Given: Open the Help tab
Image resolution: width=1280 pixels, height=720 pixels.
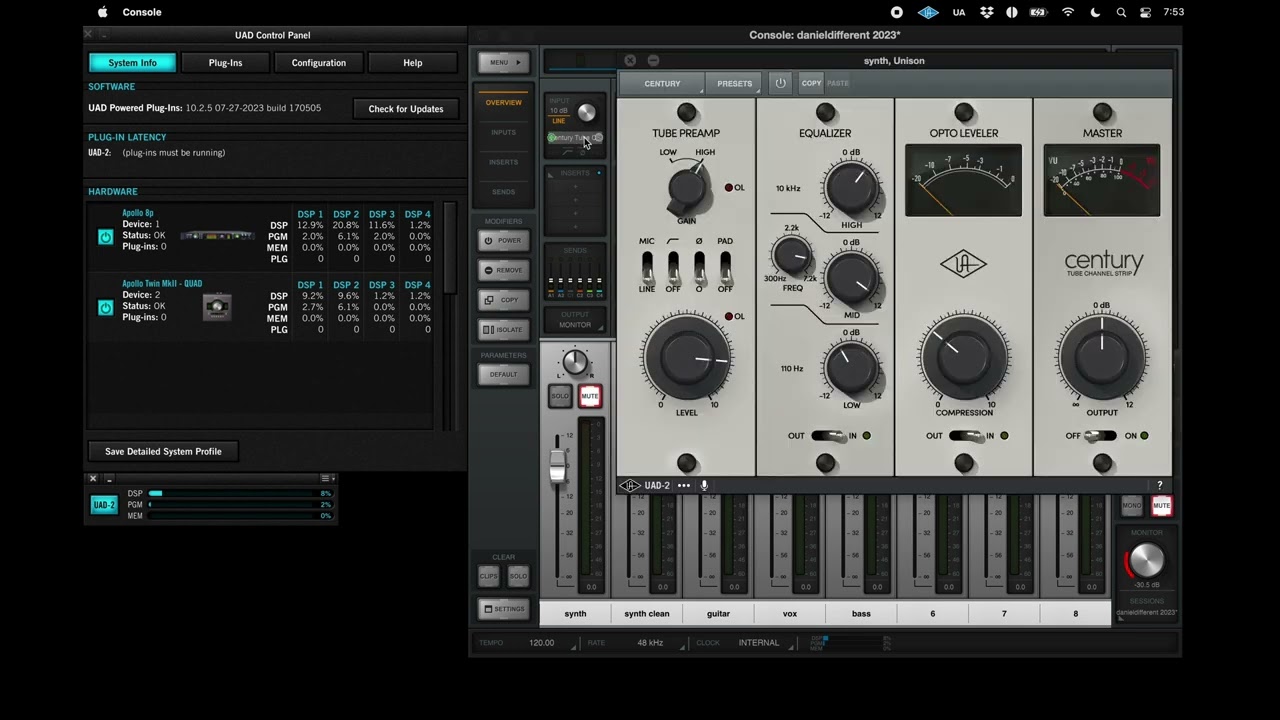Looking at the screenshot, I should tap(413, 62).
